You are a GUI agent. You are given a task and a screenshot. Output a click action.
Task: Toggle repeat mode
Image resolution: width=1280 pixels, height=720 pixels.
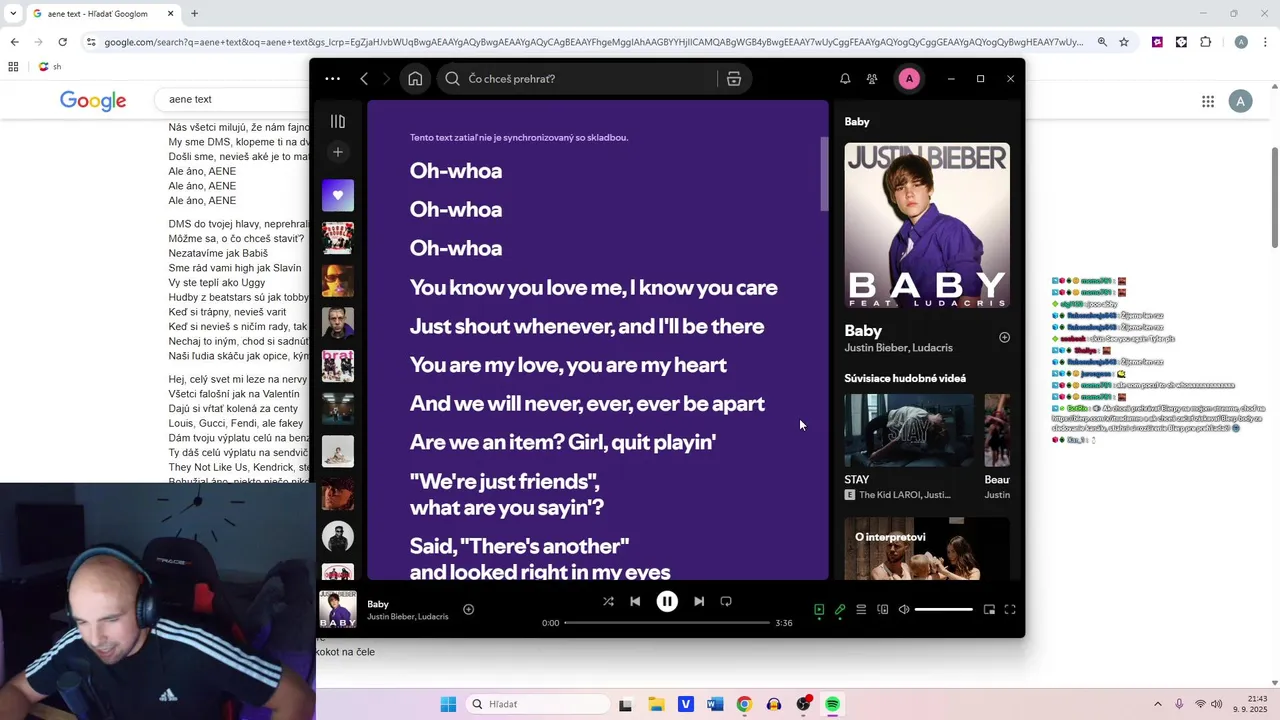point(726,601)
